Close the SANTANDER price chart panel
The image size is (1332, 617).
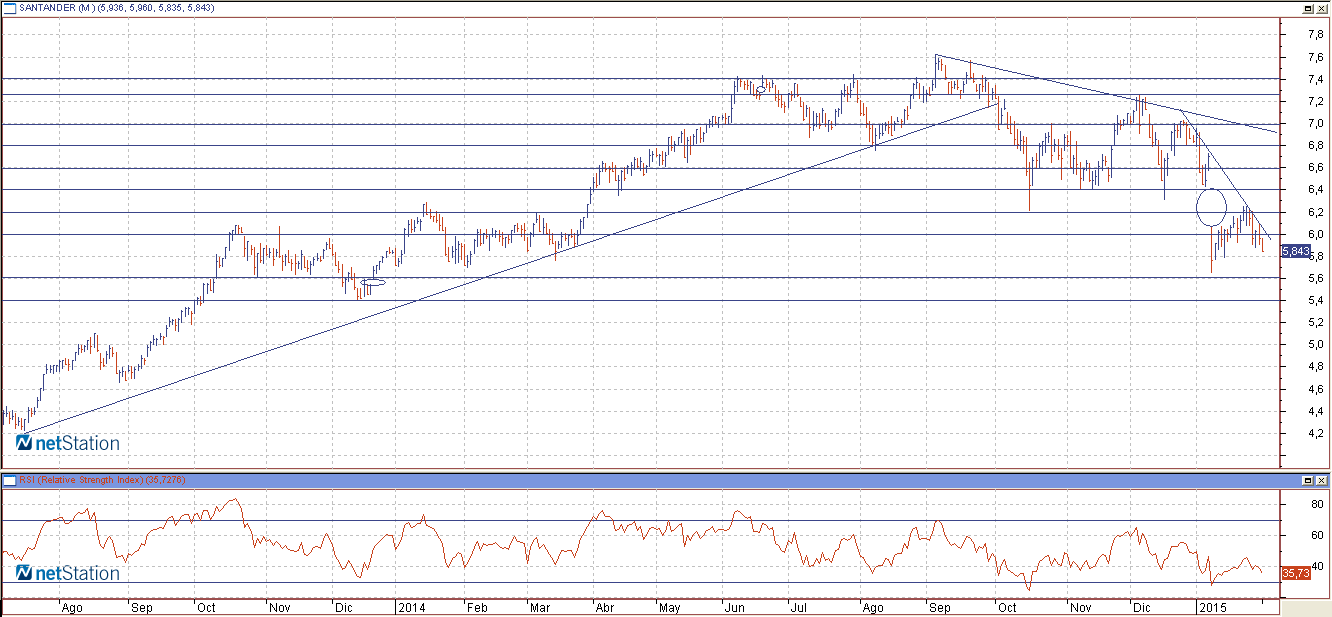[x=1322, y=7]
